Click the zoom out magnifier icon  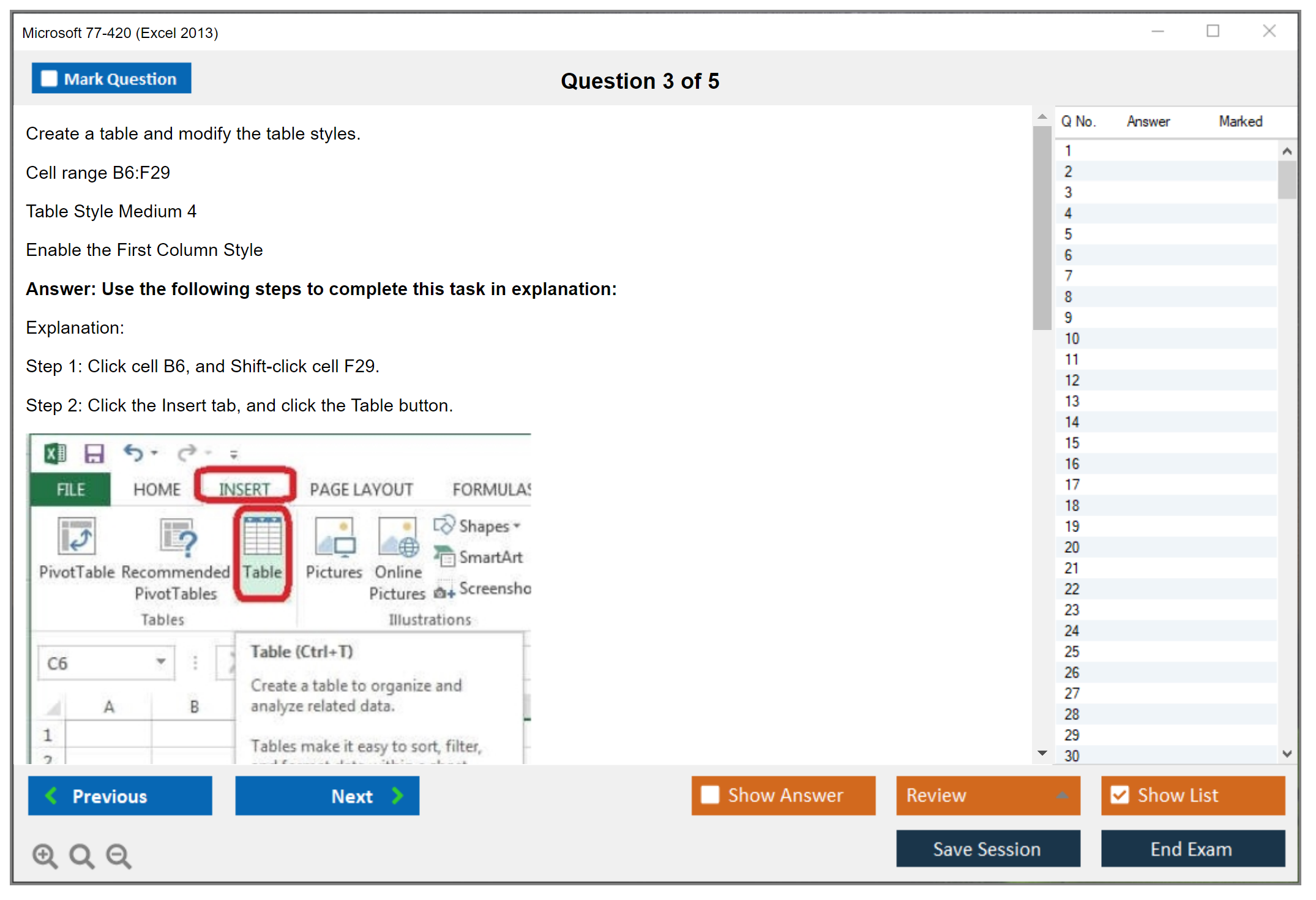119,855
